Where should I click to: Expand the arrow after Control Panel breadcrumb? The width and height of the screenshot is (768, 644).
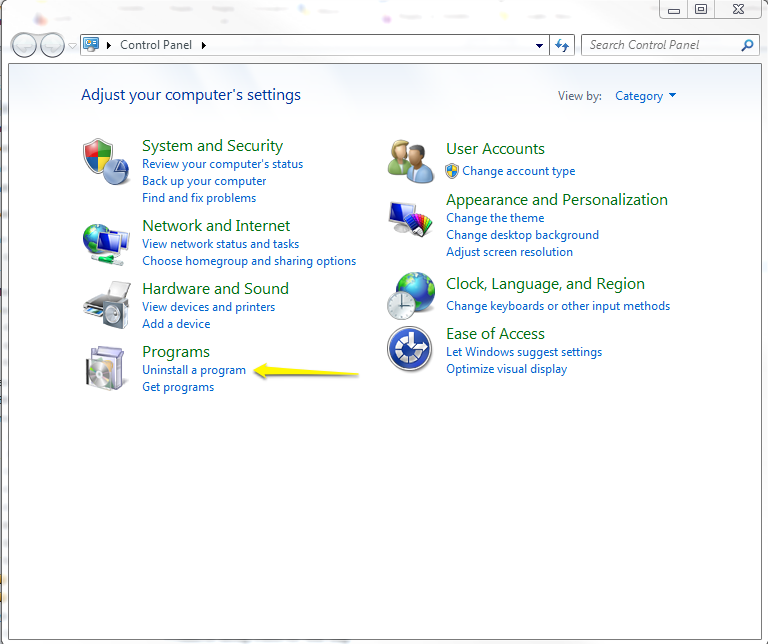[x=204, y=45]
